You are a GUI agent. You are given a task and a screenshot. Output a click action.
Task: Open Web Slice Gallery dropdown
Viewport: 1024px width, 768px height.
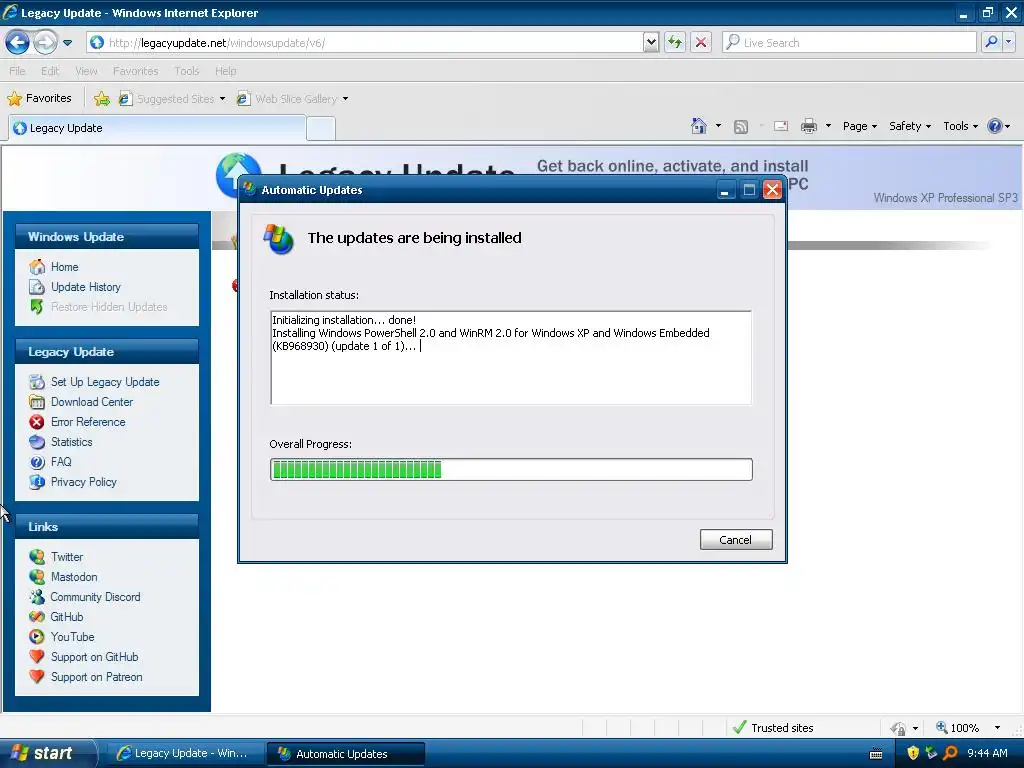click(x=293, y=99)
